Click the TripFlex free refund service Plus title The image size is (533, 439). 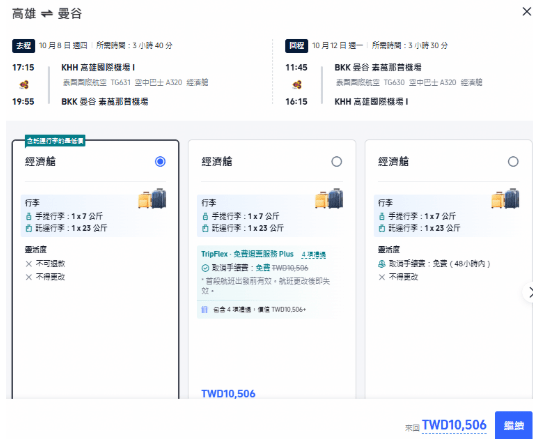247,254
